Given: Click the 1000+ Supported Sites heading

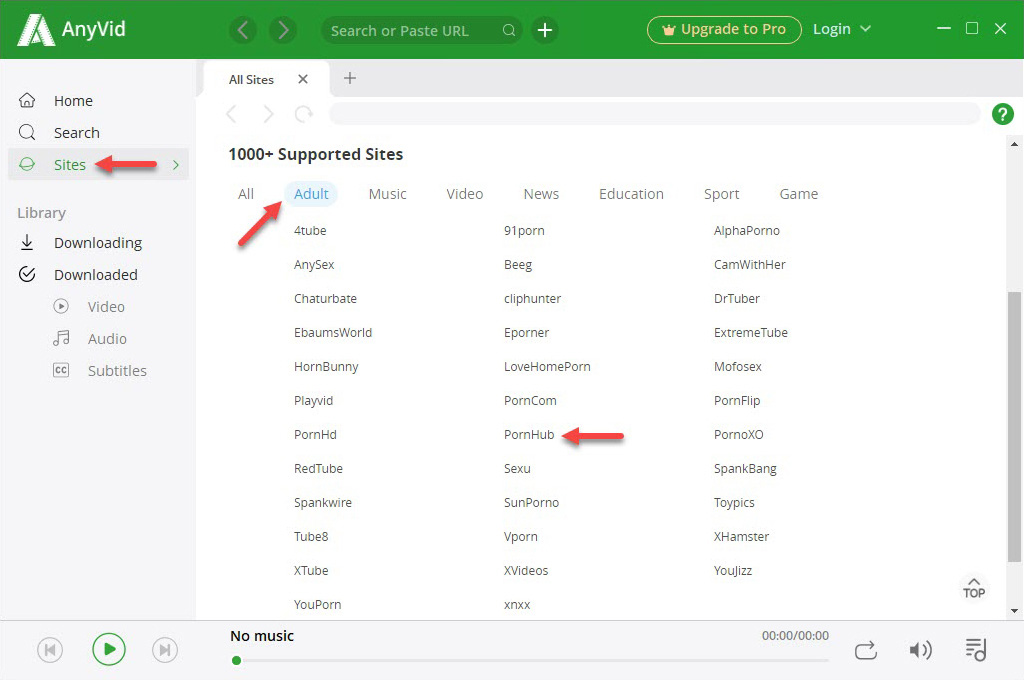Looking at the screenshot, I should point(315,154).
